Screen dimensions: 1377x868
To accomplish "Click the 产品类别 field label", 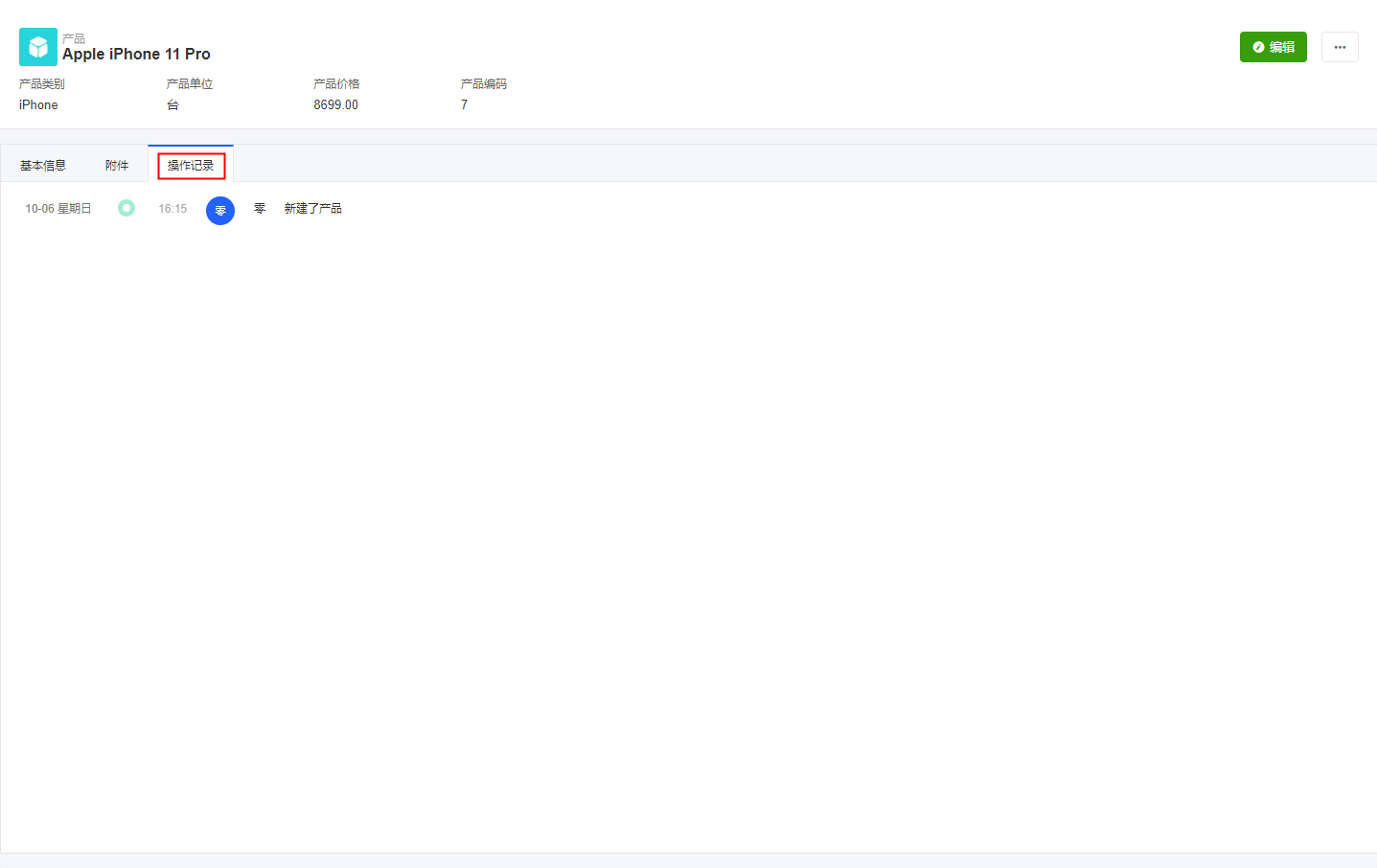I will click(42, 84).
